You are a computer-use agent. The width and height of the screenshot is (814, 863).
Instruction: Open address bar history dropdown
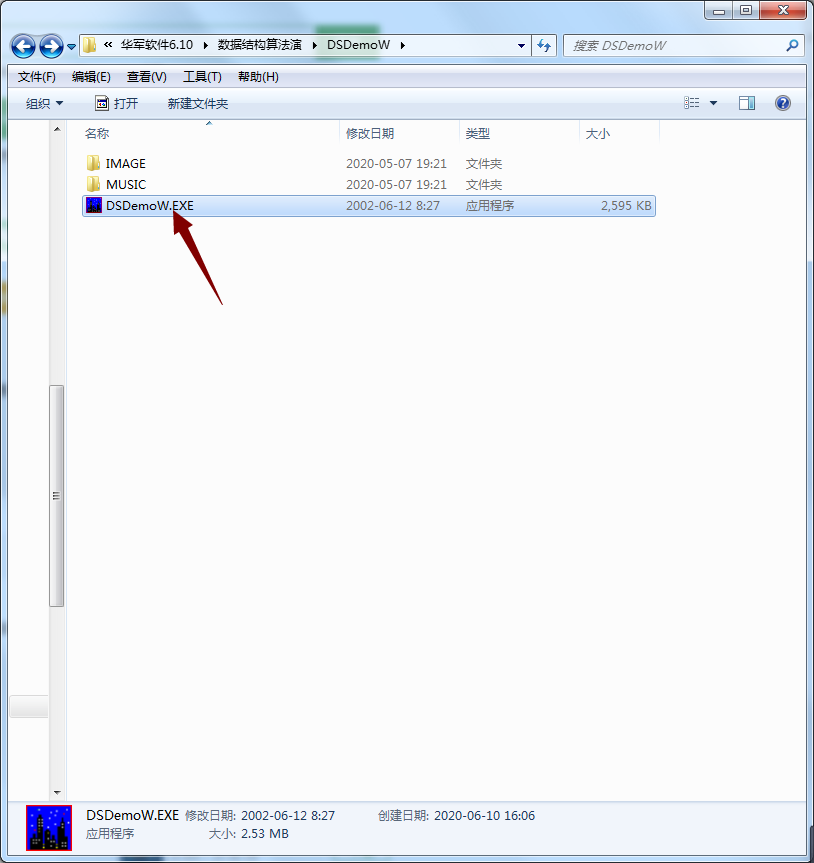click(521, 46)
